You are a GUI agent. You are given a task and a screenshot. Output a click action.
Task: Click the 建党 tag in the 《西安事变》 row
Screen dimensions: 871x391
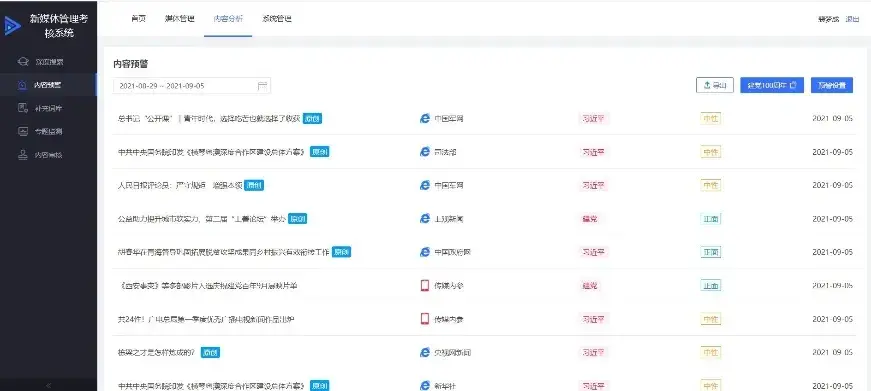[x=590, y=285]
